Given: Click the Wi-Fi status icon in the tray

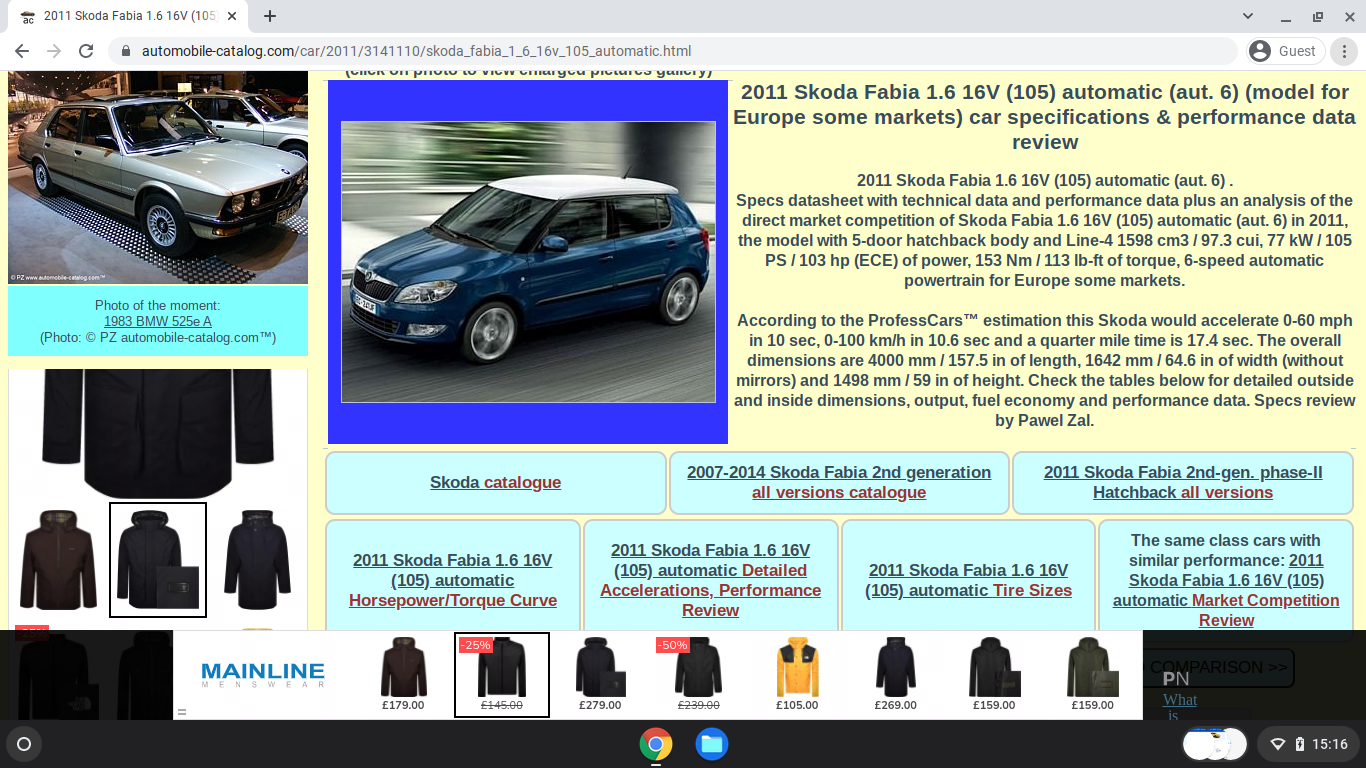Looking at the screenshot, I should coord(1278,744).
